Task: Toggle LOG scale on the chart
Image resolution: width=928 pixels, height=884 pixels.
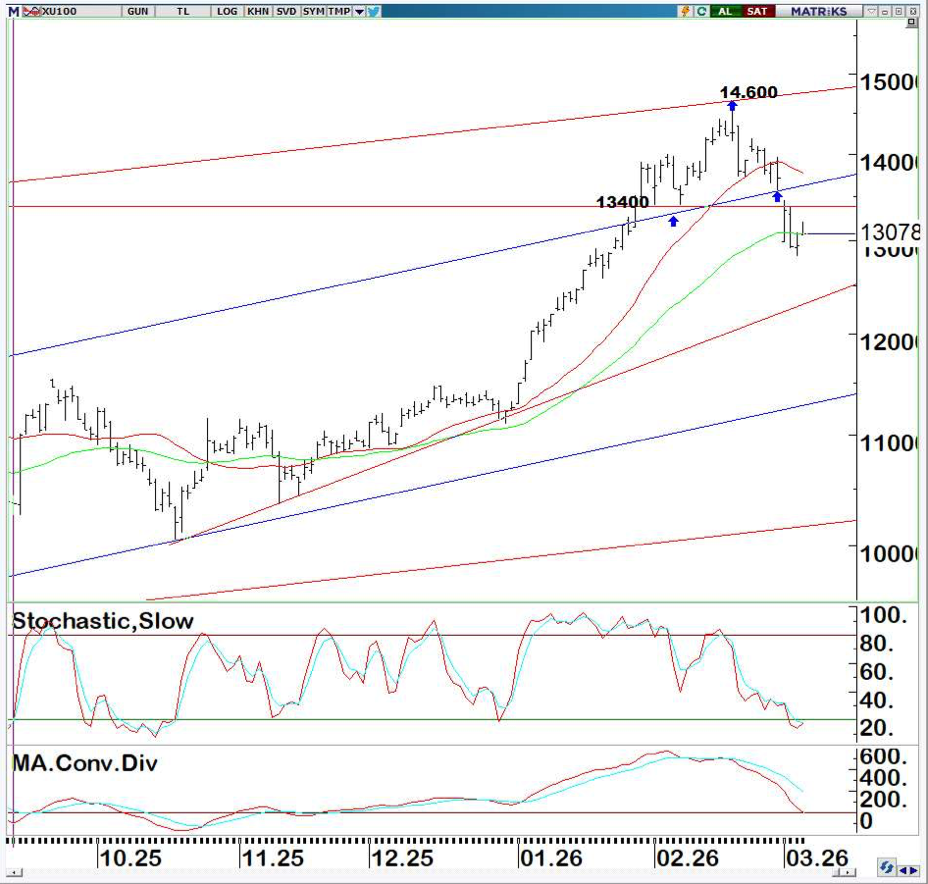Action: pyautogui.click(x=230, y=11)
